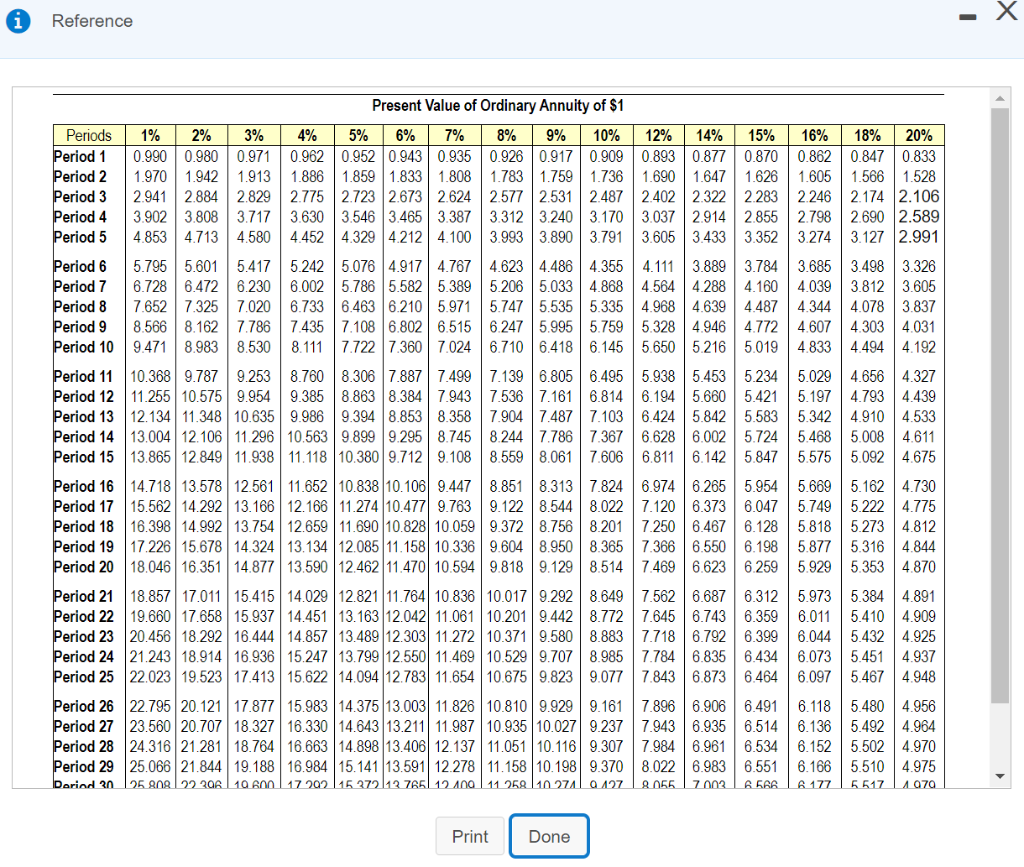The height and width of the screenshot is (867, 1024).
Task: Click the scrollbar up arrow
Action: pyautogui.click(x=1001, y=96)
